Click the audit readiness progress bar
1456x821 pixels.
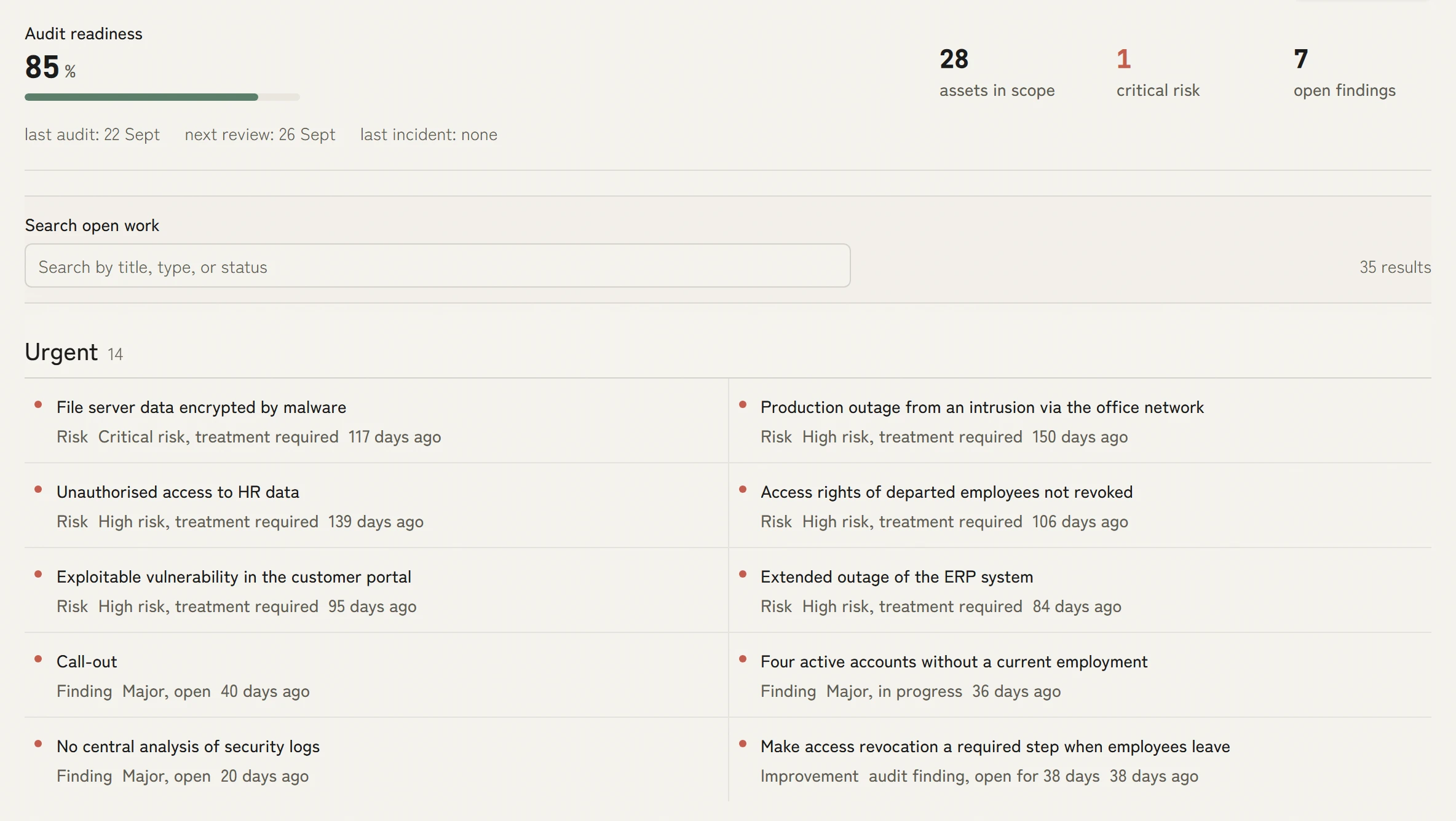(162, 97)
